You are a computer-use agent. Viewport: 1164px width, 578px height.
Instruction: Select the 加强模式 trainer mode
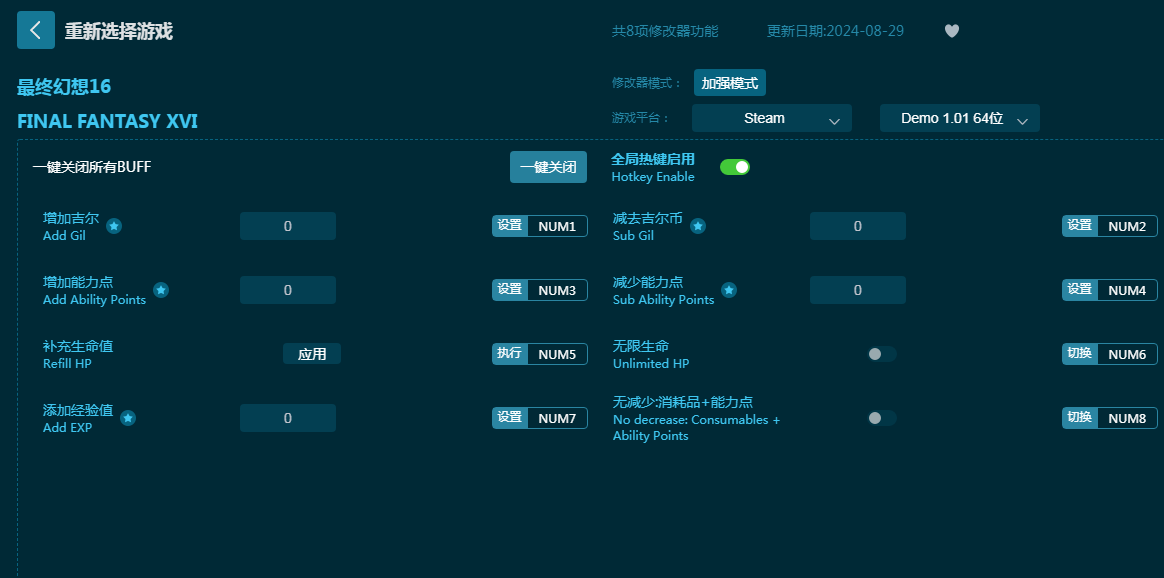tap(730, 83)
